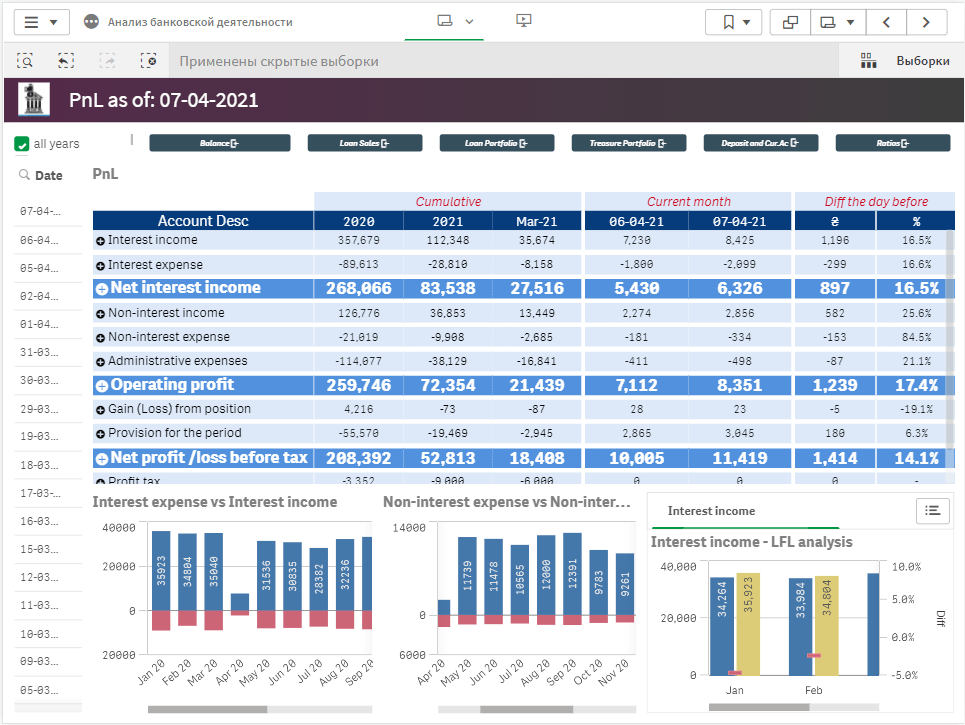This screenshot has height=725, width=965.
Task: Open the chart list menu icon
Action: coord(932,510)
